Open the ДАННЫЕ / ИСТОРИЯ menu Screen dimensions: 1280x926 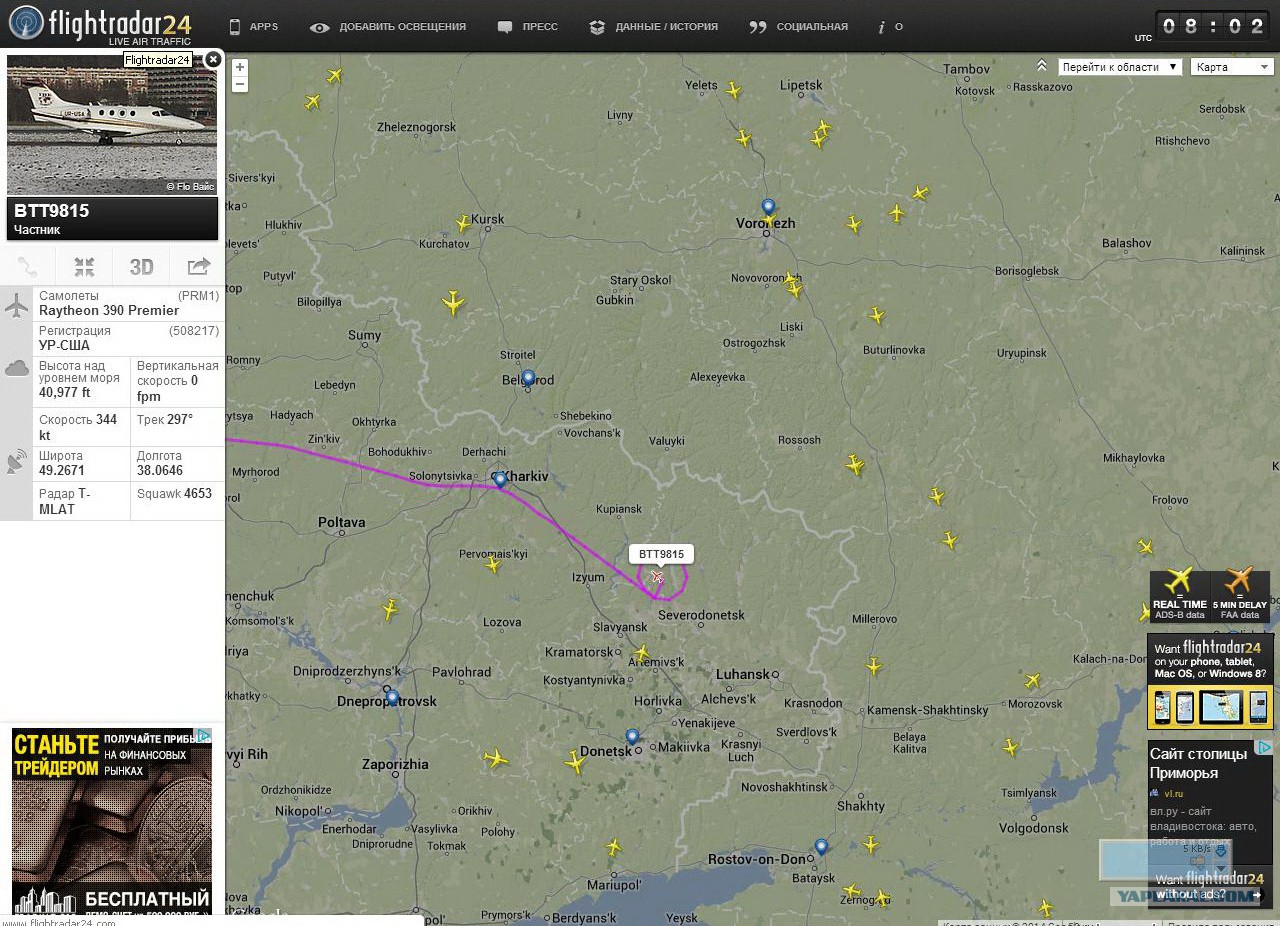point(653,27)
